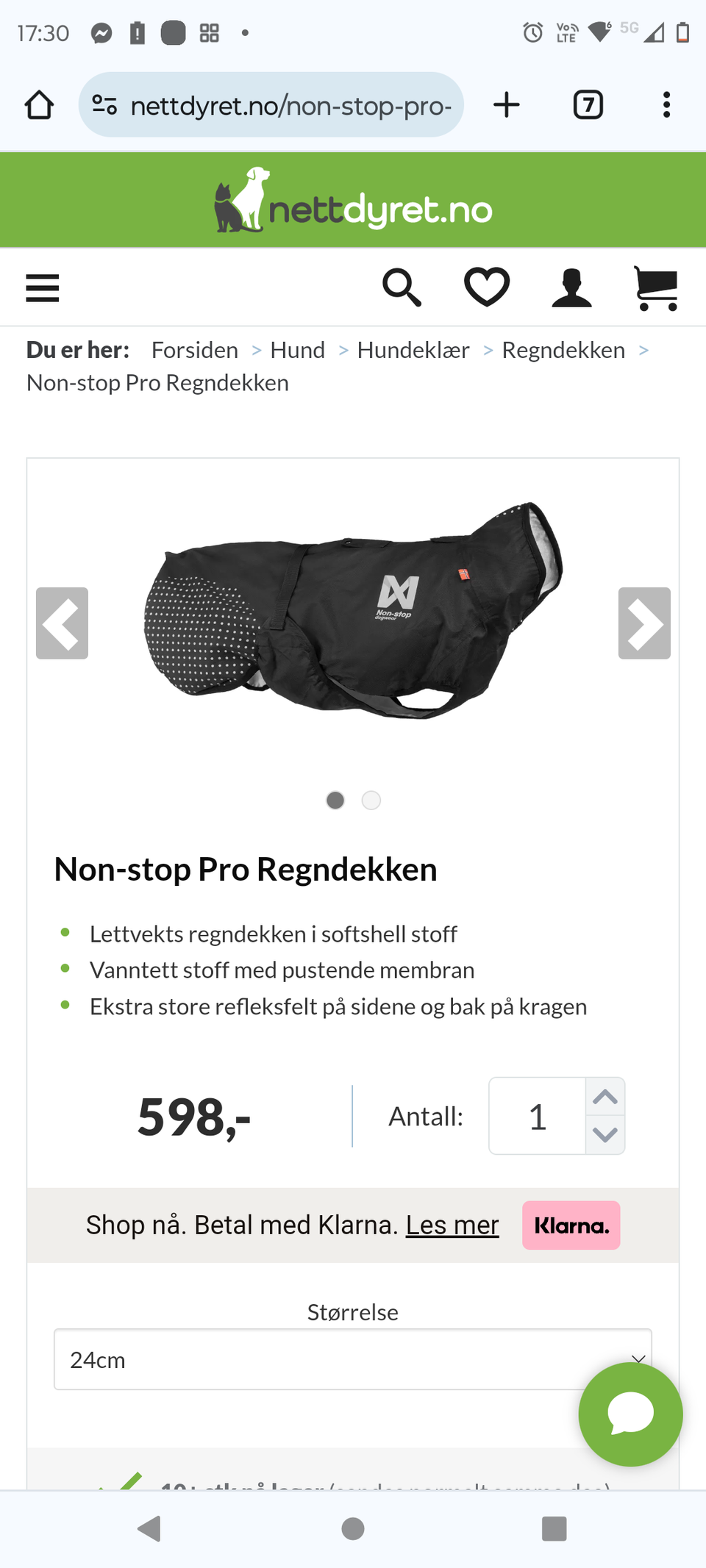Open browser three-dot options menu
This screenshot has width=706, height=1568.
click(666, 104)
